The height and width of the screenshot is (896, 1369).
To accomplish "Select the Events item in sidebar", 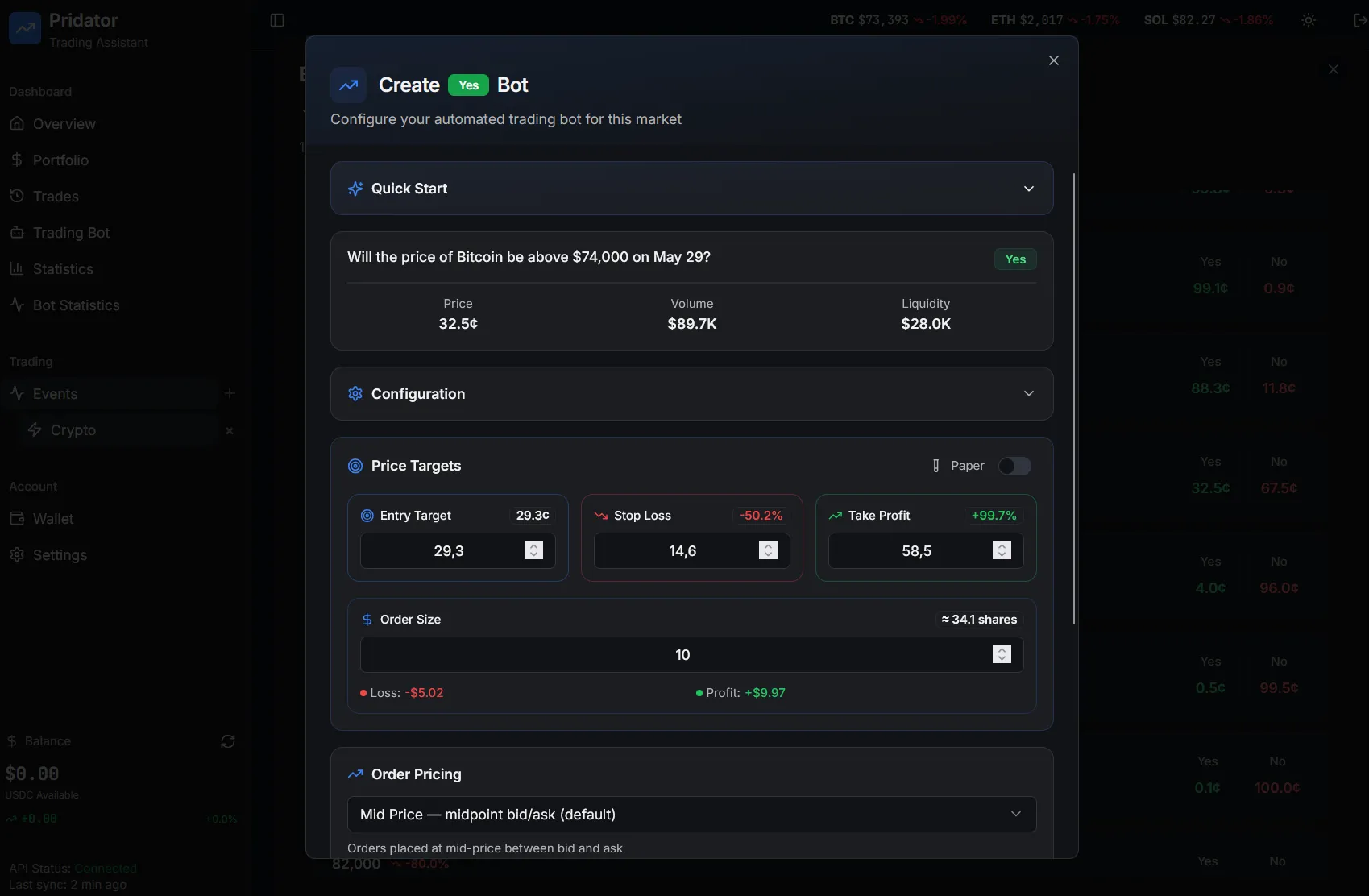I will coord(111,394).
